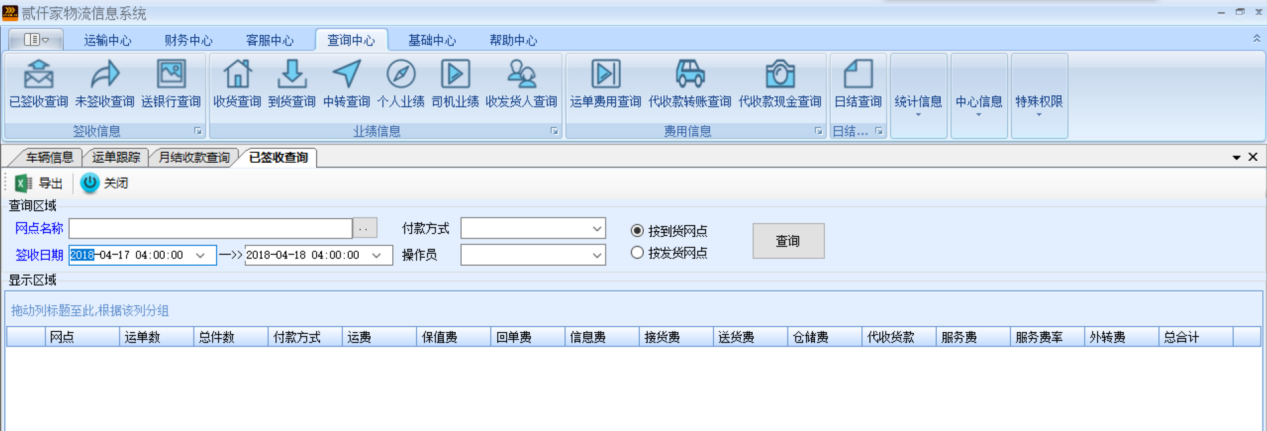The height and width of the screenshot is (431, 1267).
Task: Open 代收款现金查询 camera icon
Action: click(780, 75)
